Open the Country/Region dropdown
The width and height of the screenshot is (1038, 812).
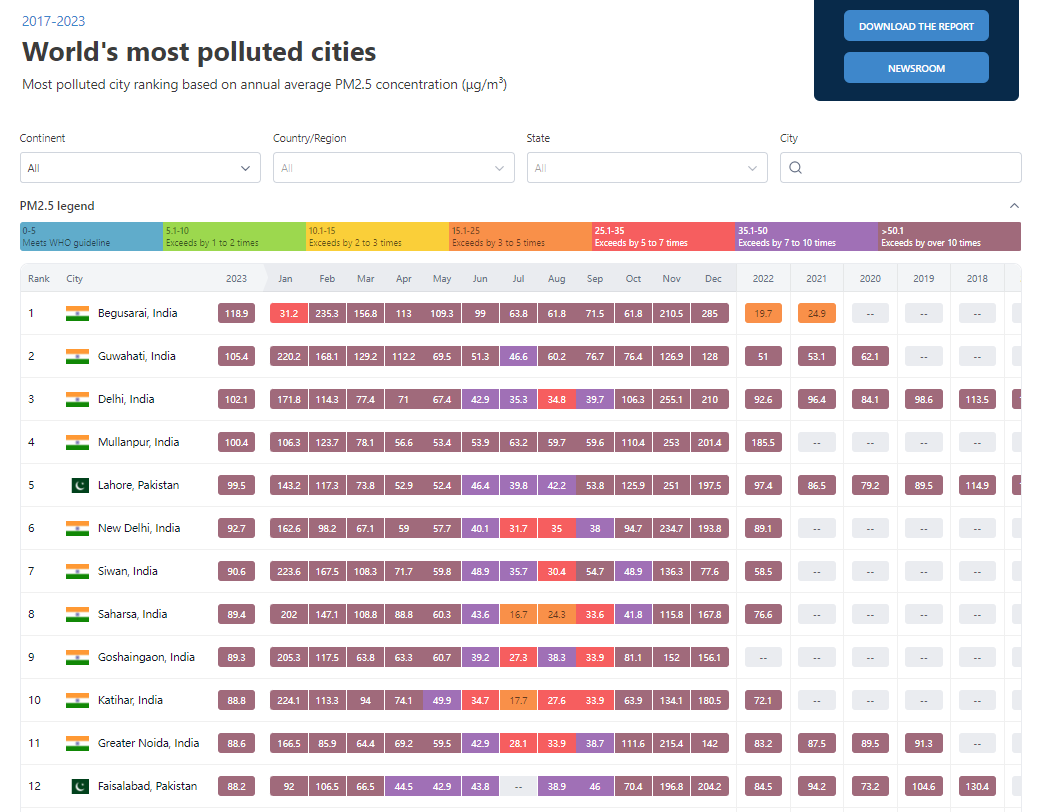pos(394,168)
